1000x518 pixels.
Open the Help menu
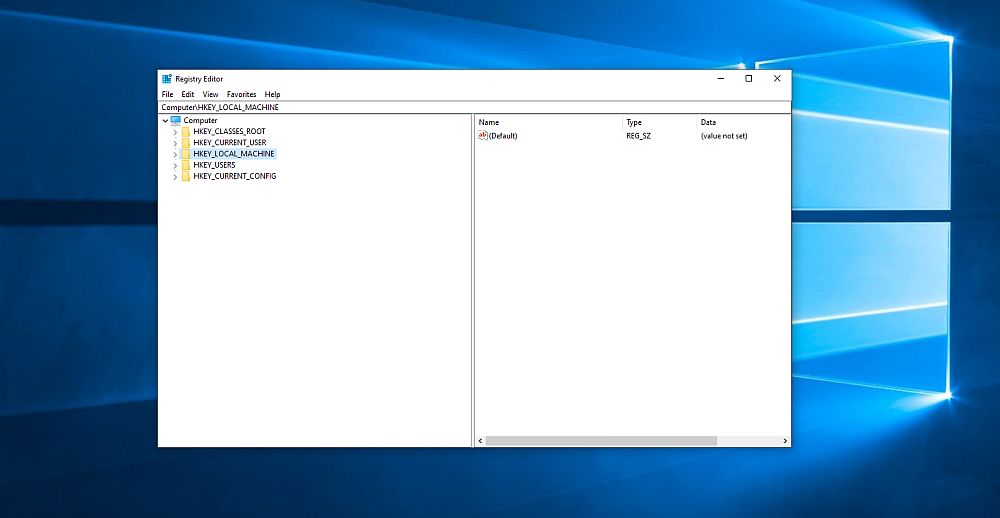point(272,94)
